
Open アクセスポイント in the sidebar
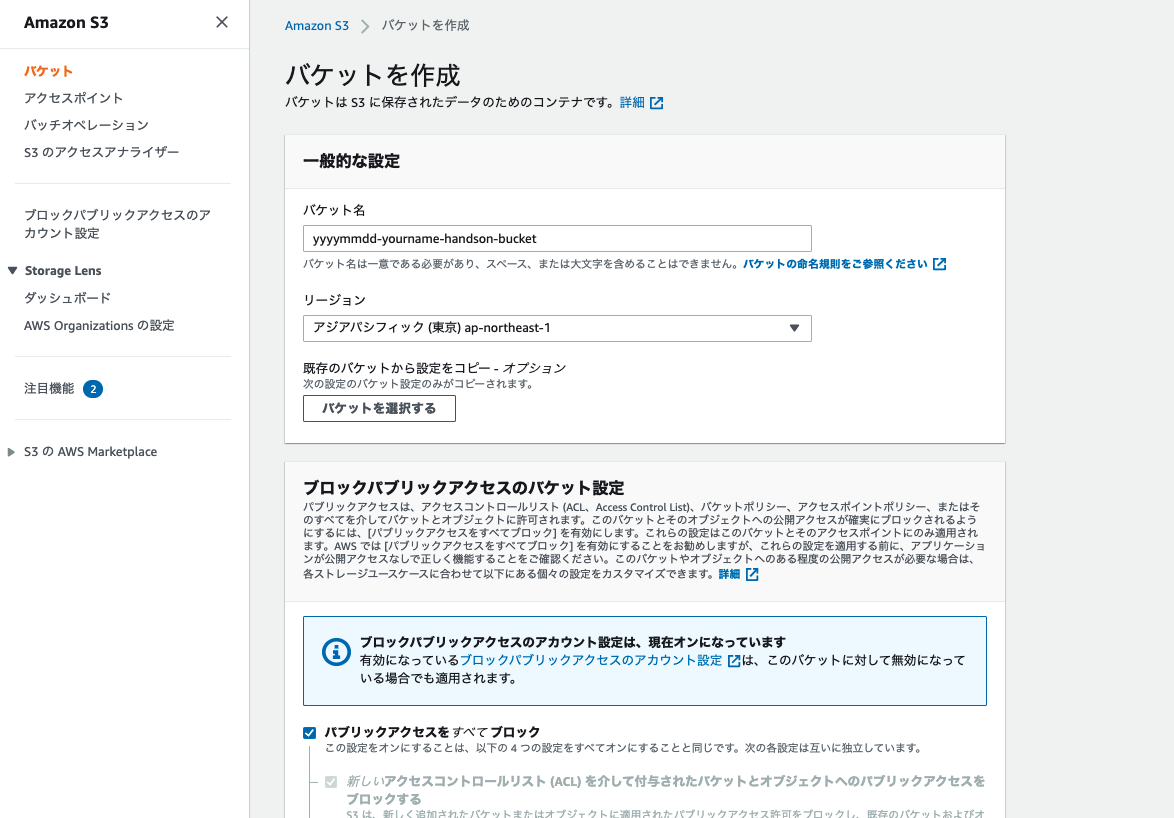73,98
